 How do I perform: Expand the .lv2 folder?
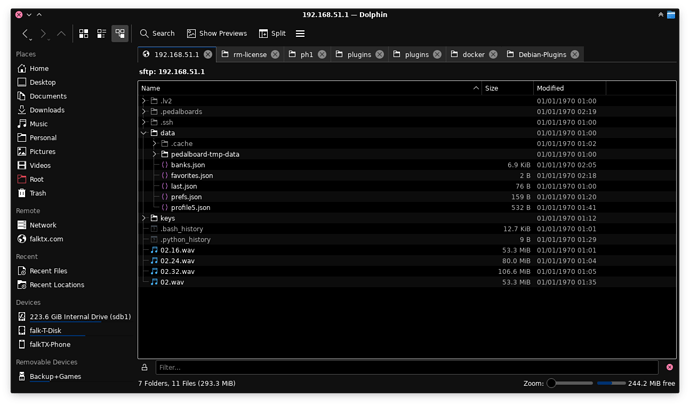pyautogui.click(x=144, y=101)
